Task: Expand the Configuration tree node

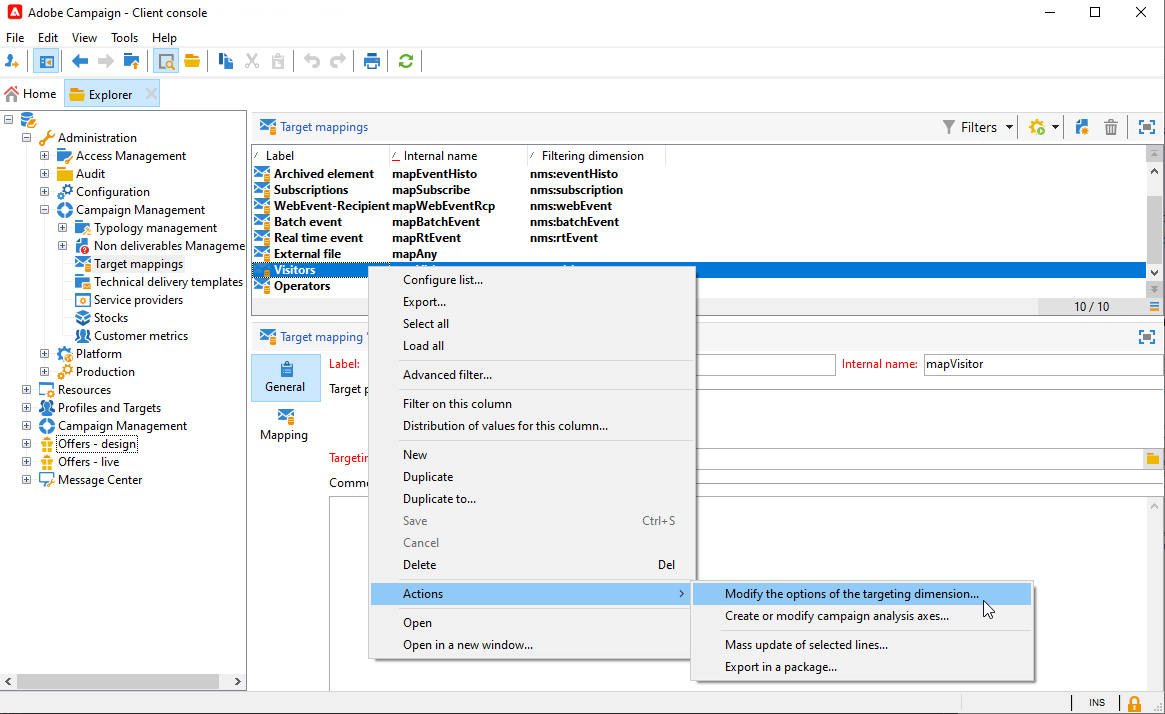Action: (x=45, y=192)
